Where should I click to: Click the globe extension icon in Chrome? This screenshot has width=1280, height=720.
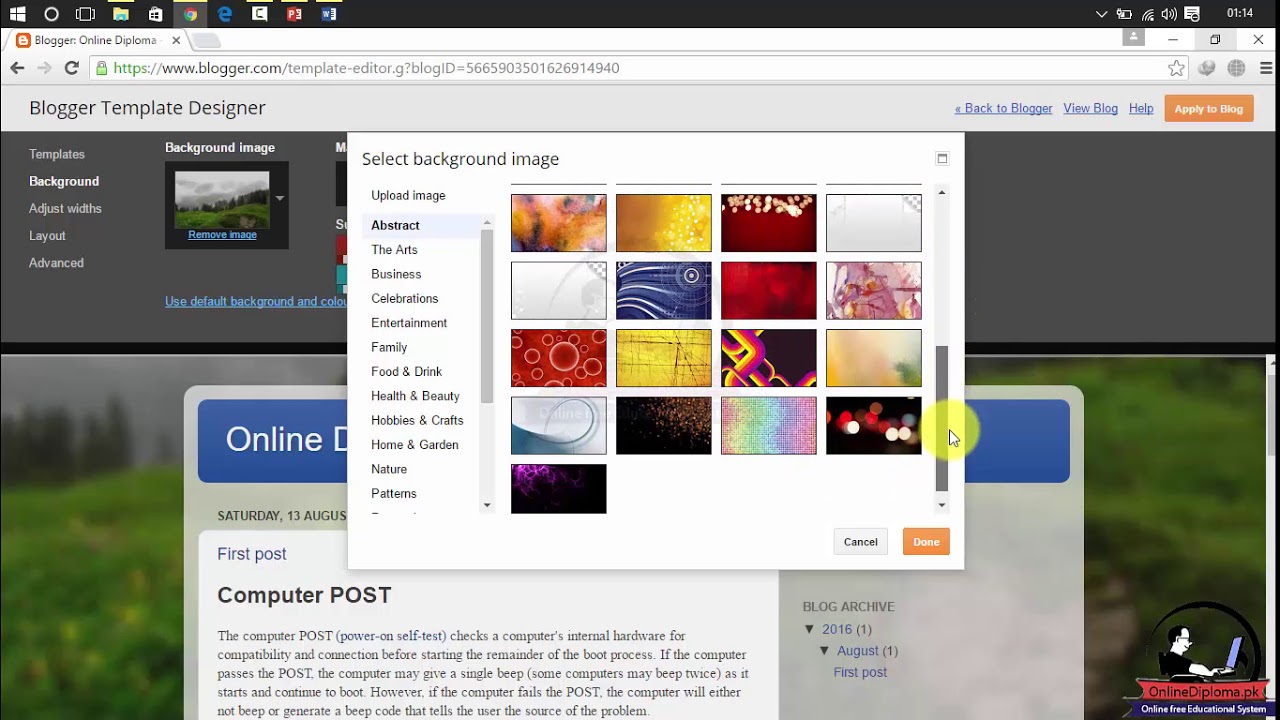point(1236,68)
